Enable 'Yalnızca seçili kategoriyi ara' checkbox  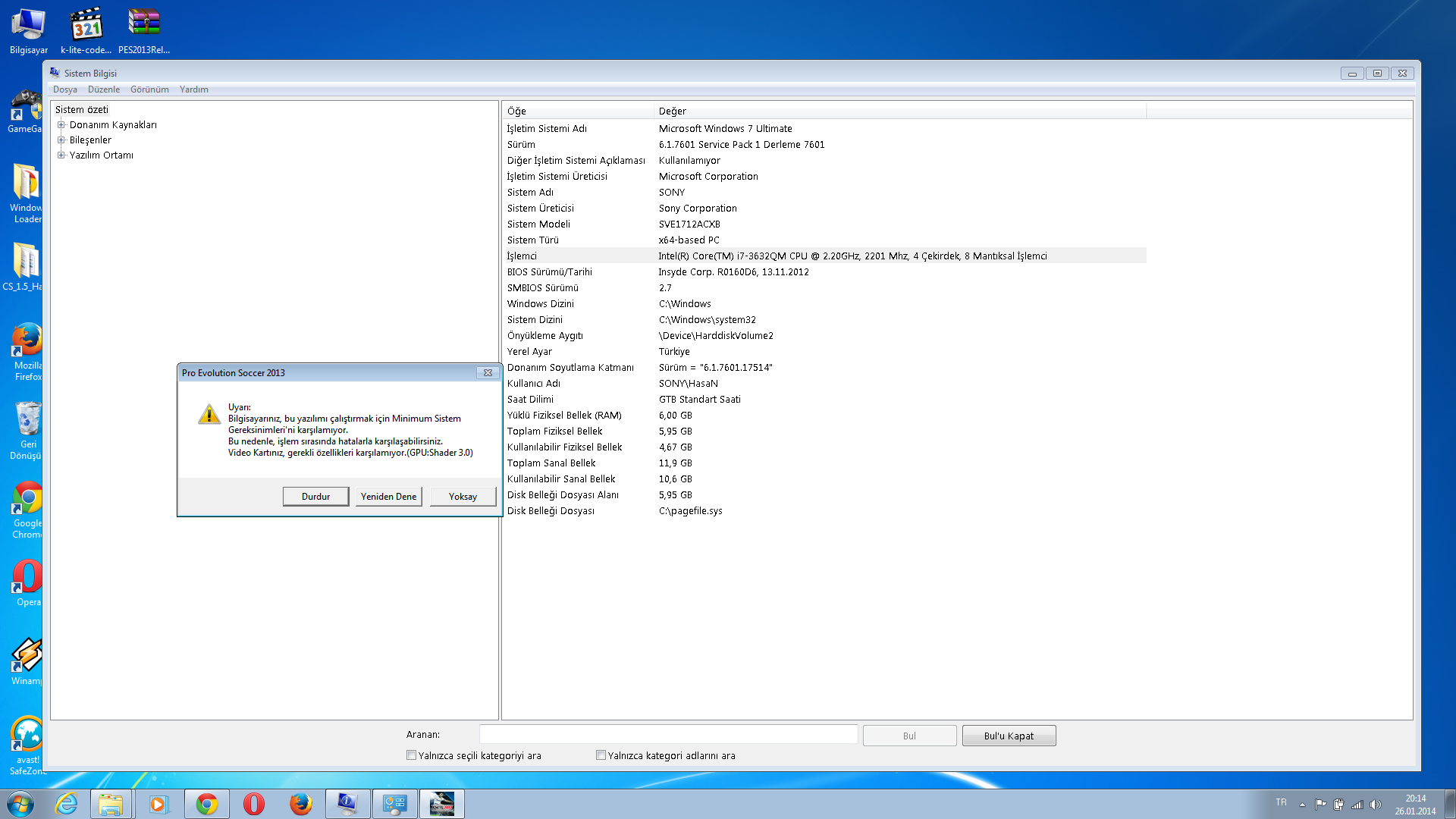coord(411,755)
